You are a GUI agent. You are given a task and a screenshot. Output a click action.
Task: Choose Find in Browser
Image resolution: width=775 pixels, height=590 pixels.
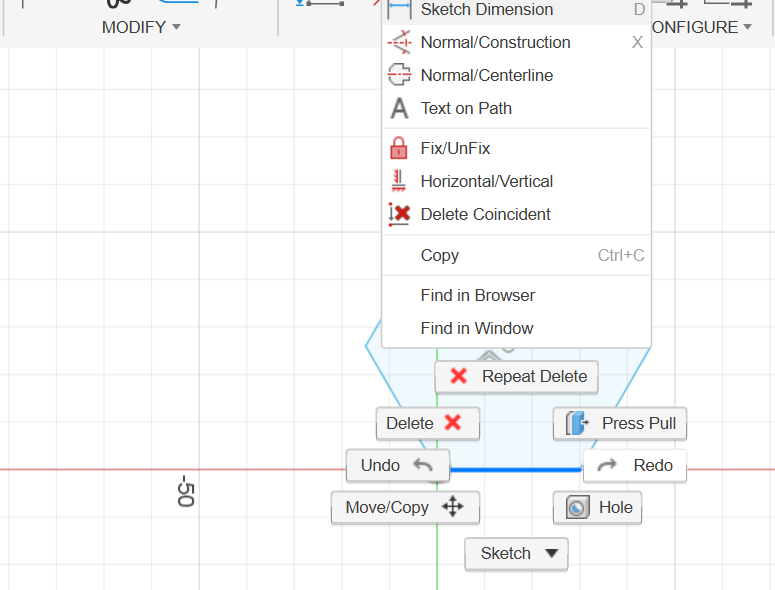pos(517,295)
